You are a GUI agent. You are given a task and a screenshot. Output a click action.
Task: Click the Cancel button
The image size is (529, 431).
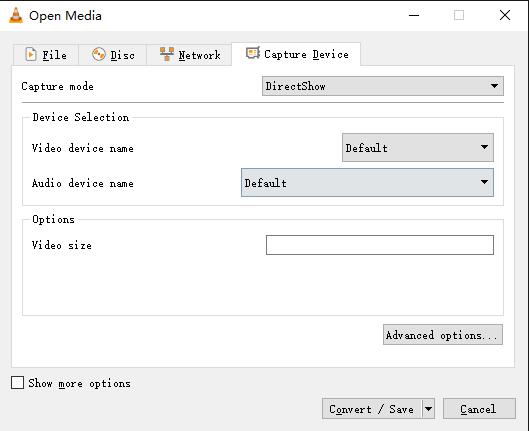(479, 409)
